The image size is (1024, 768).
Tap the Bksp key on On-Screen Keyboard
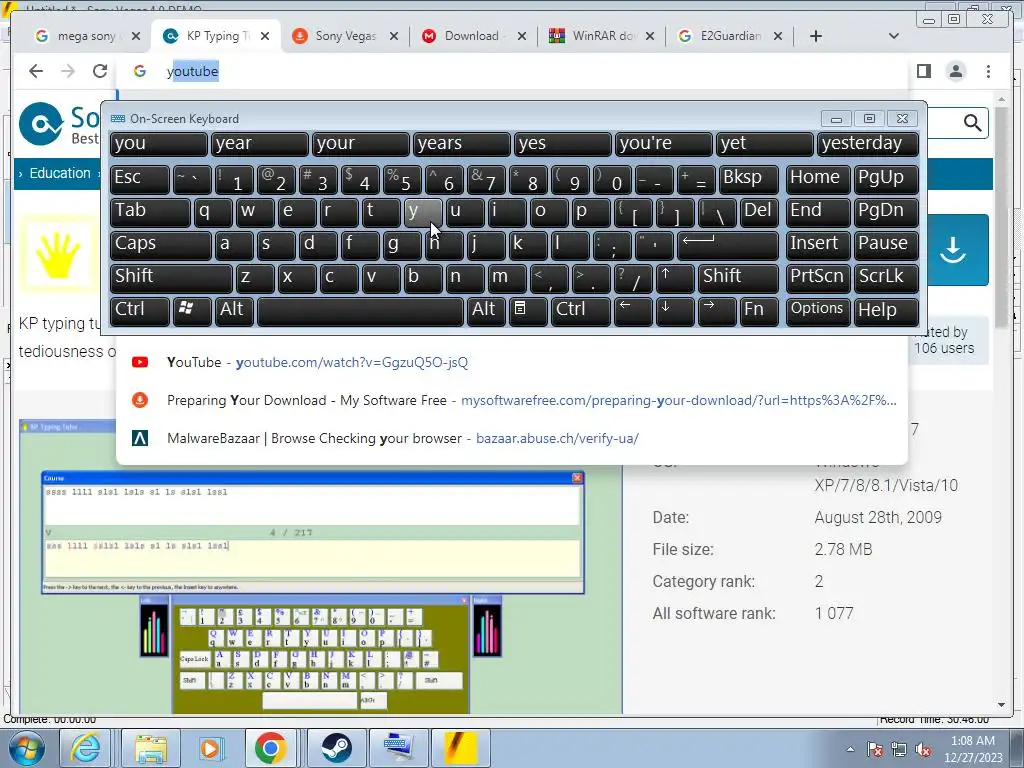[x=748, y=179]
